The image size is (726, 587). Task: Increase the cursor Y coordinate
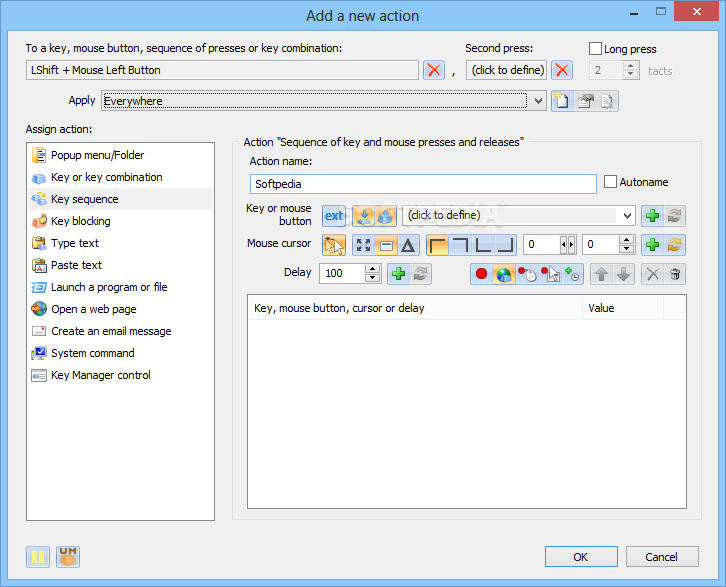[x=626, y=240]
